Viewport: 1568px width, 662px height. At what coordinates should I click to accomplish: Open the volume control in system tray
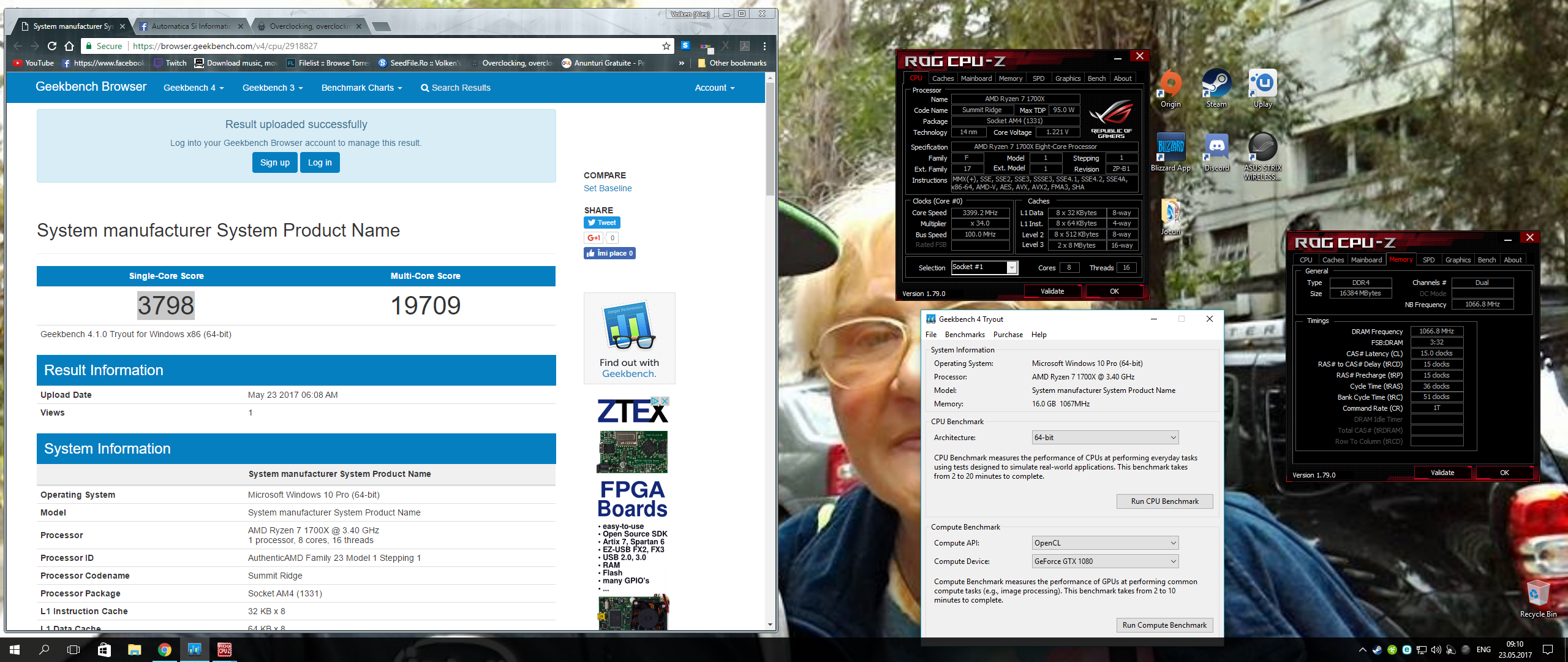click(x=1436, y=650)
